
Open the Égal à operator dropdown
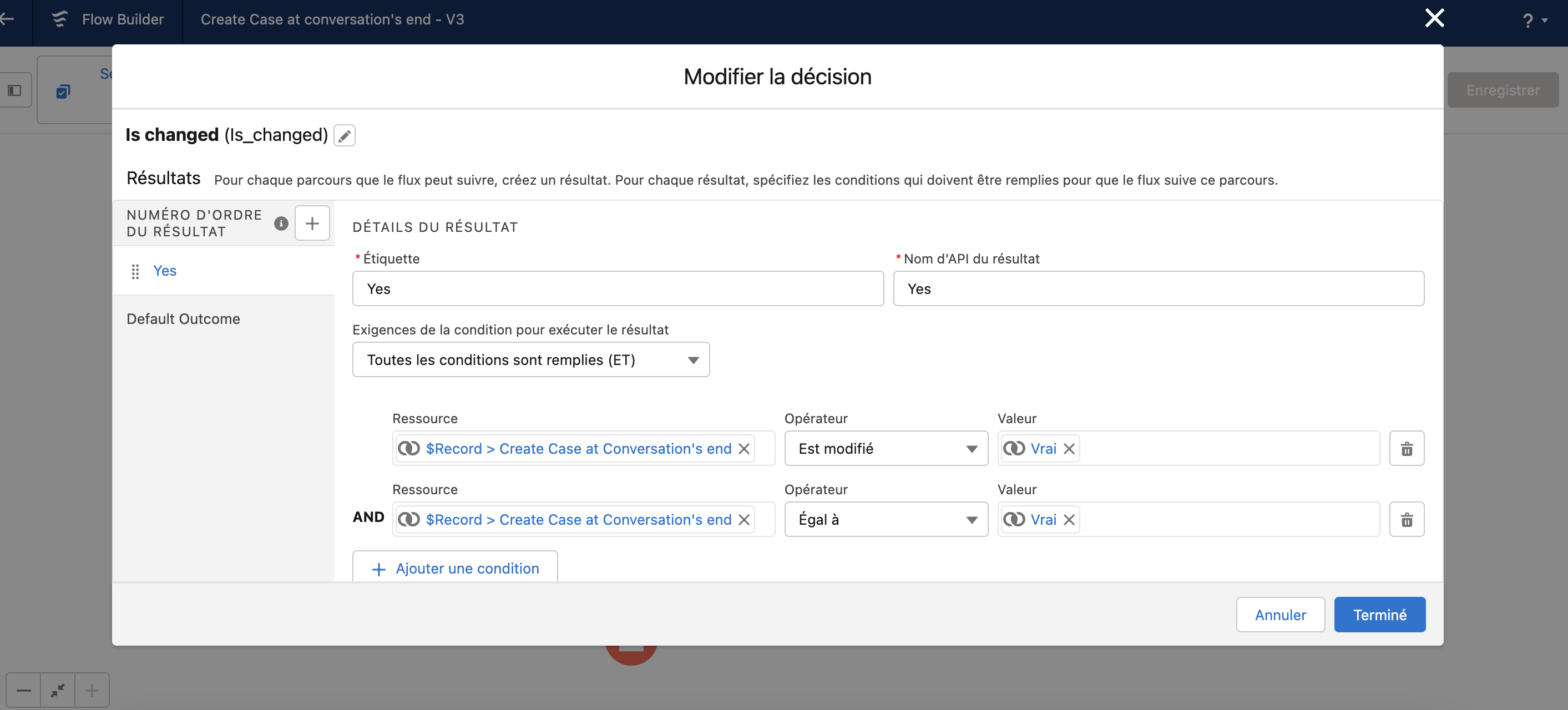[x=886, y=519]
